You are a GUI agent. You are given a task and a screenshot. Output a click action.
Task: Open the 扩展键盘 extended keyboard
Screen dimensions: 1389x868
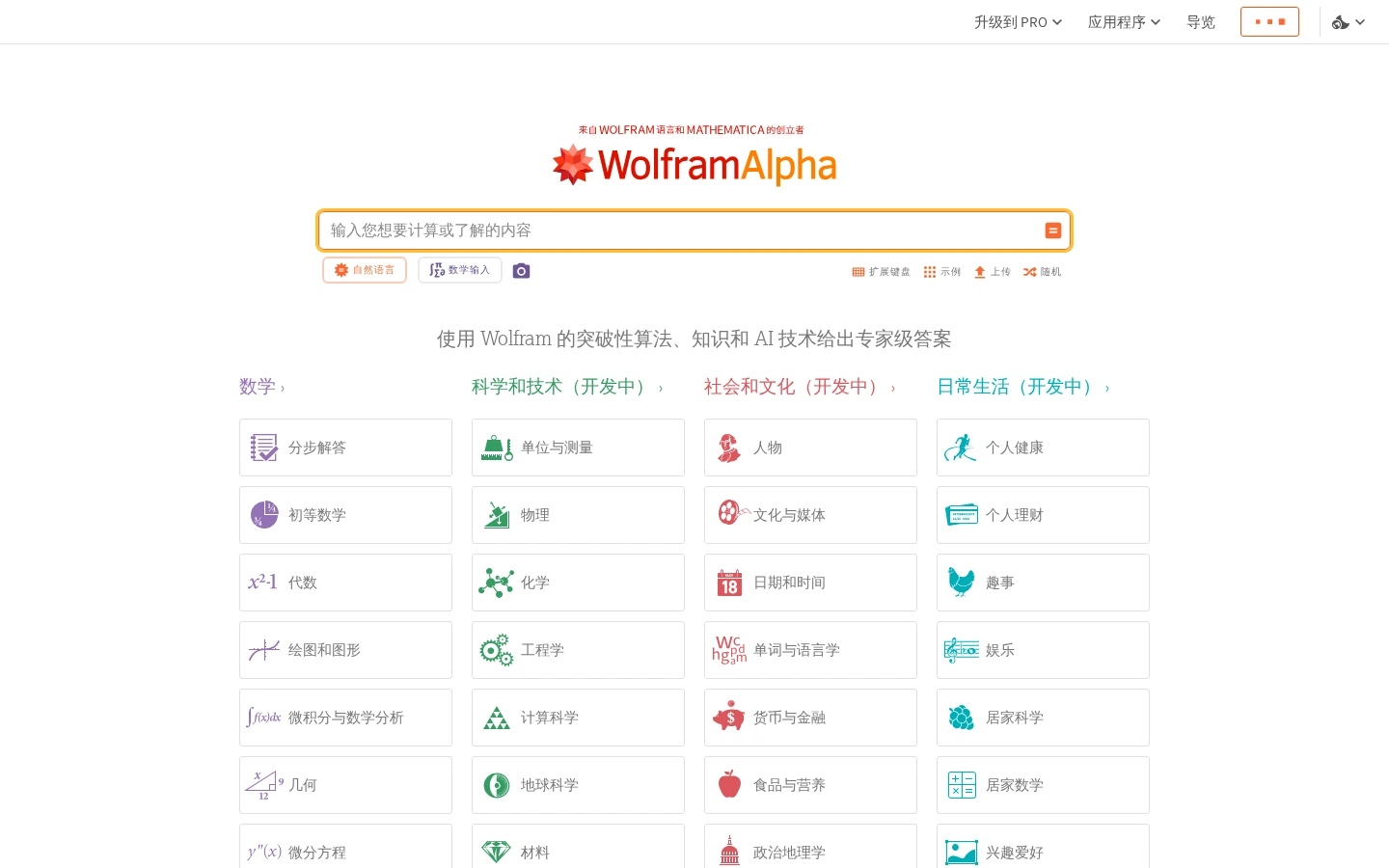pyautogui.click(x=882, y=272)
